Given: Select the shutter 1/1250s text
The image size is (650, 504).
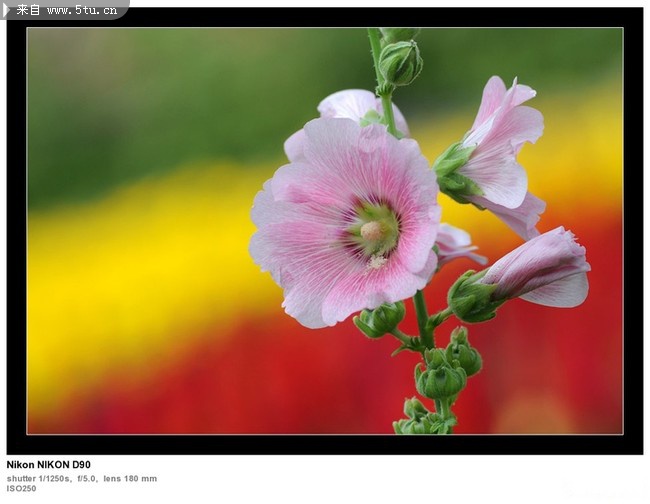Looking at the screenshot, I should 39,478.
